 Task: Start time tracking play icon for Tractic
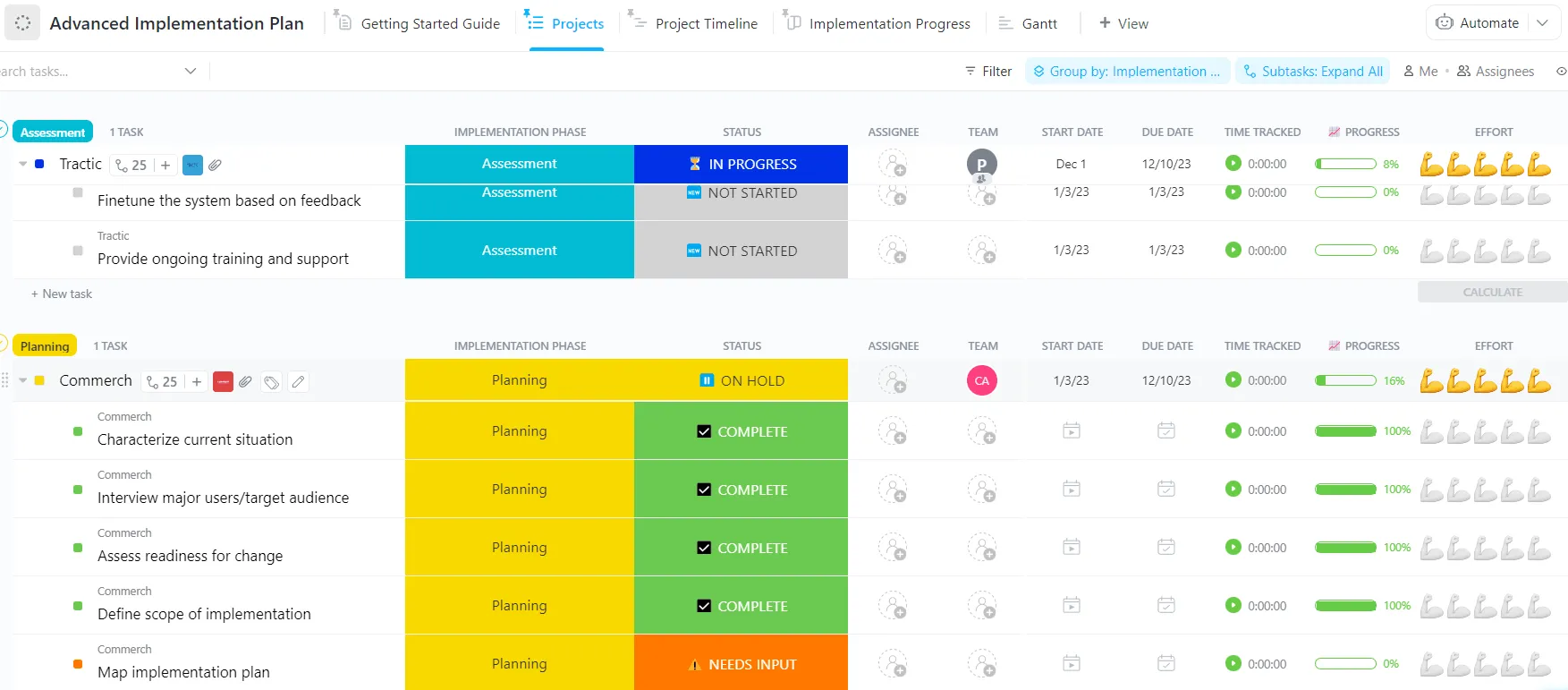coord(1233,164)
